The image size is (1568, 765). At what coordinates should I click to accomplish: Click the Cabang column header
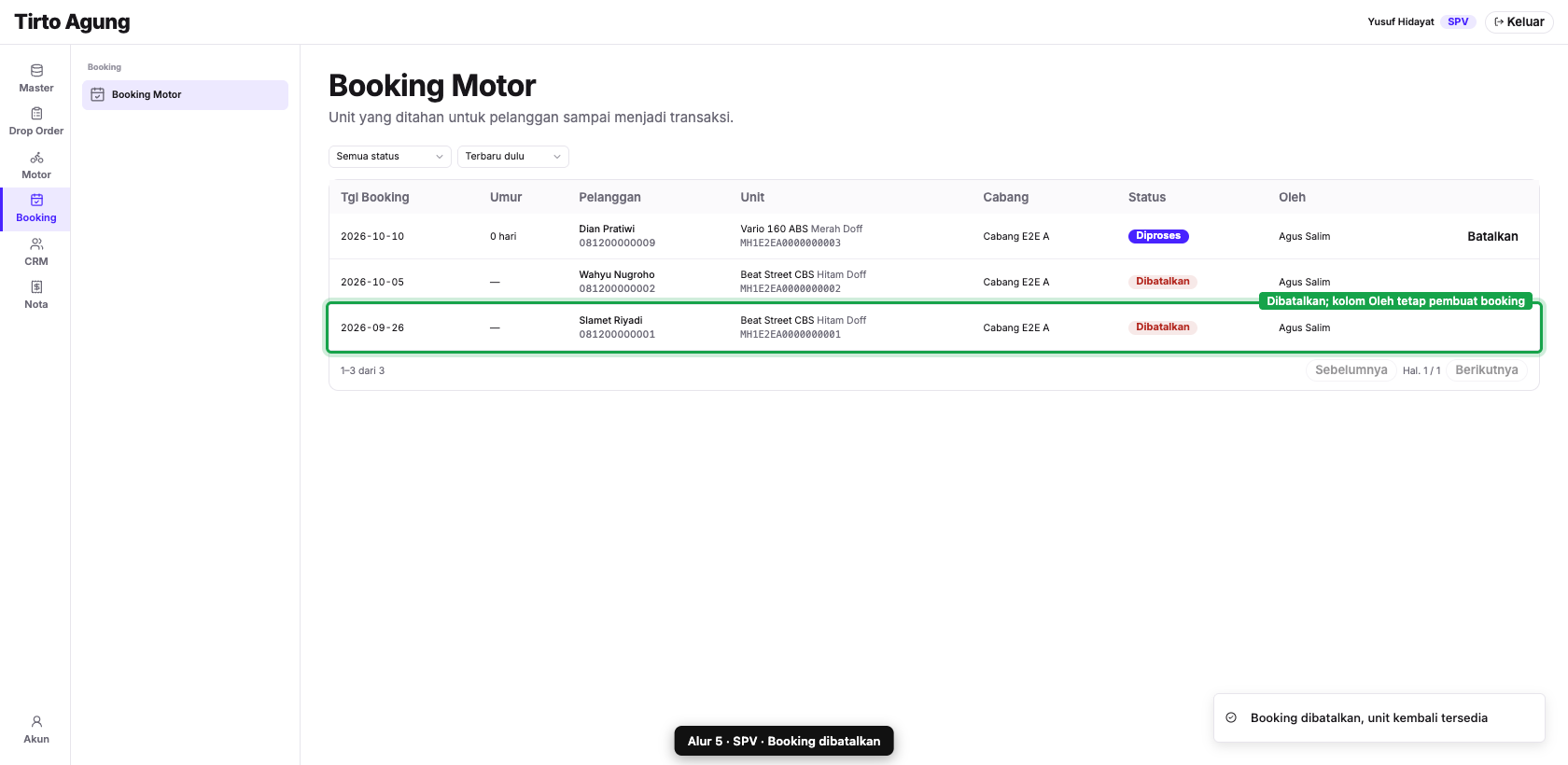(x=1005, y=197)
